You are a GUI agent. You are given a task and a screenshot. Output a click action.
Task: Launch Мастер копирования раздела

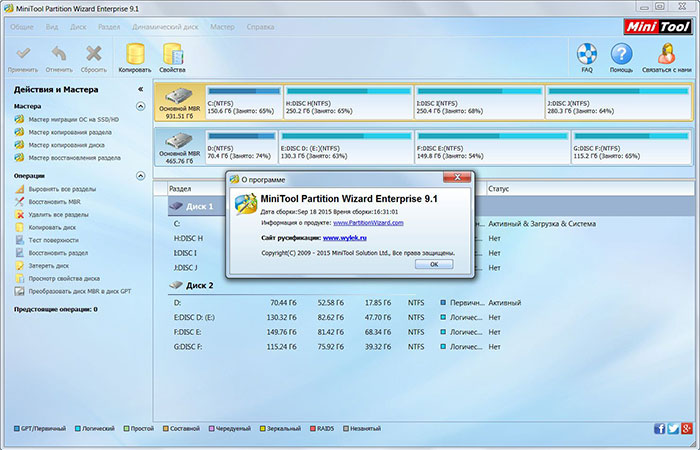(x=63, y=132)
